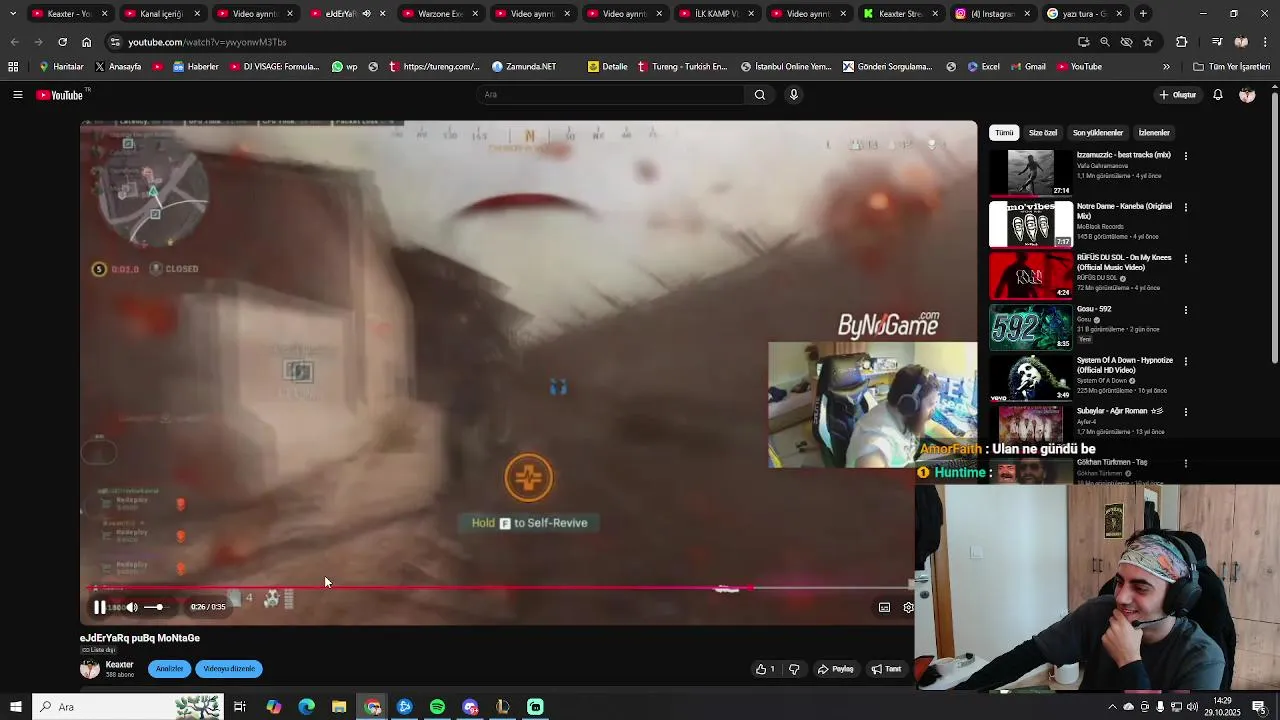Open RÜFÜS DU SOL On My Knees thumbnail

(1031, 275)
